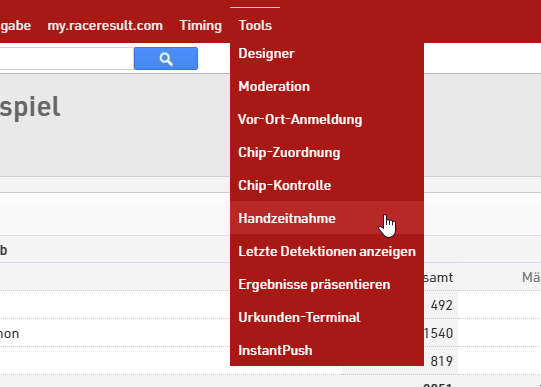Screen dimensions: 541x387
Task: Open Chip-Kontrolle from the Tools menu
Action: tap(327, 185)
